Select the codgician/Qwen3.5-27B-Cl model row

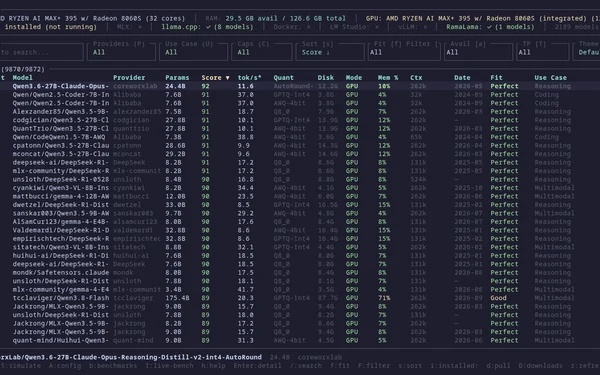click(300, 120)
